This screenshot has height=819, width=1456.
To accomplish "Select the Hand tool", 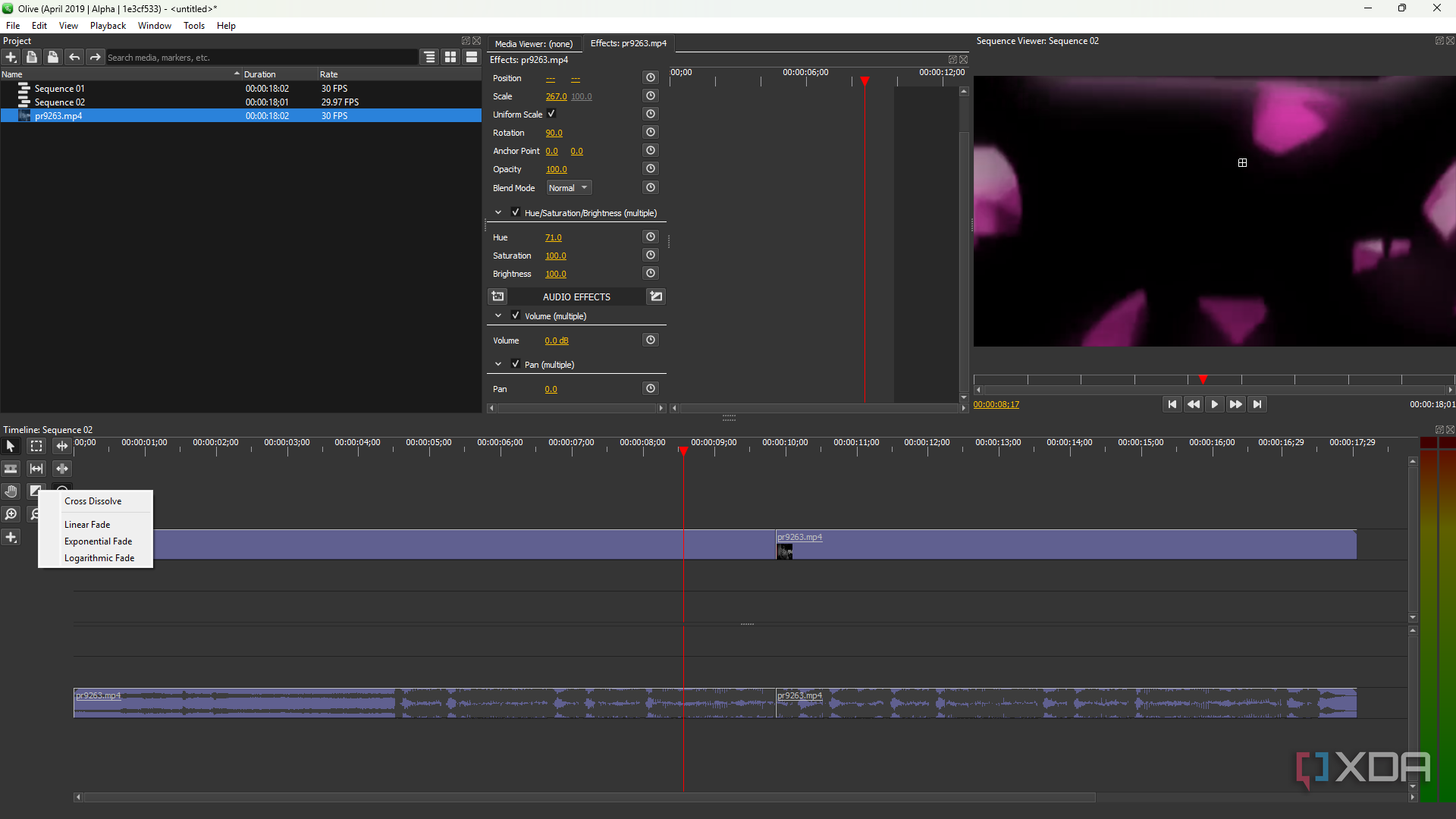I will [11, 491].
